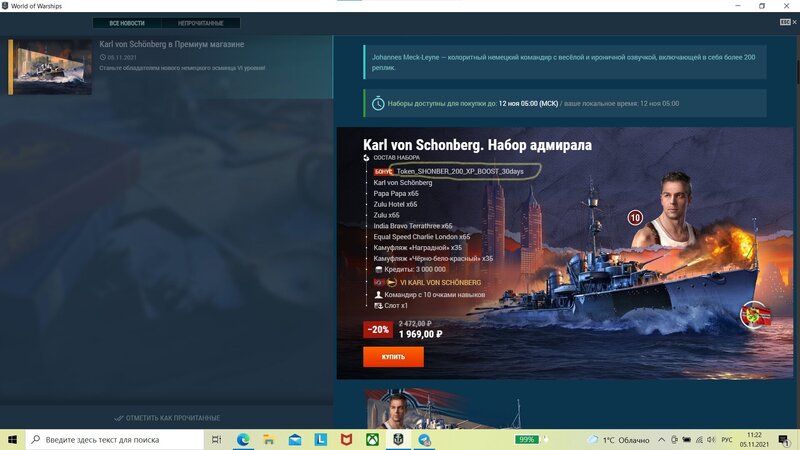Viewport: 800px width, 450px height.
Task: Open McAfee from the taskbar
Action: pyautogui.click(x=346, y=439)
